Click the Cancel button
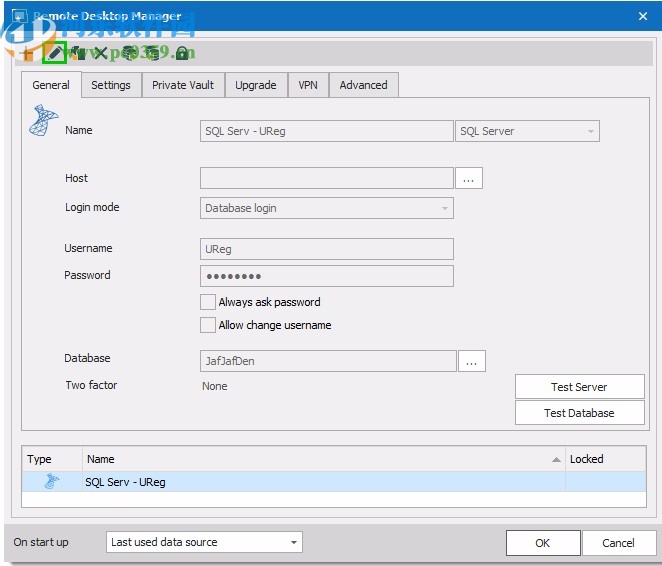 619,543
